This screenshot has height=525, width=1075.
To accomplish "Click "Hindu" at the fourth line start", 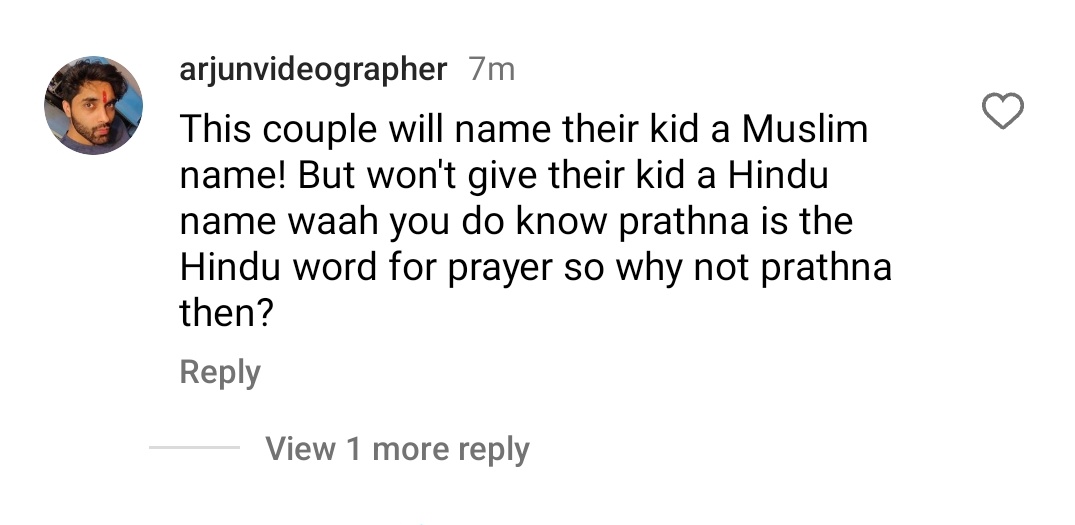I will click(230, 268).
